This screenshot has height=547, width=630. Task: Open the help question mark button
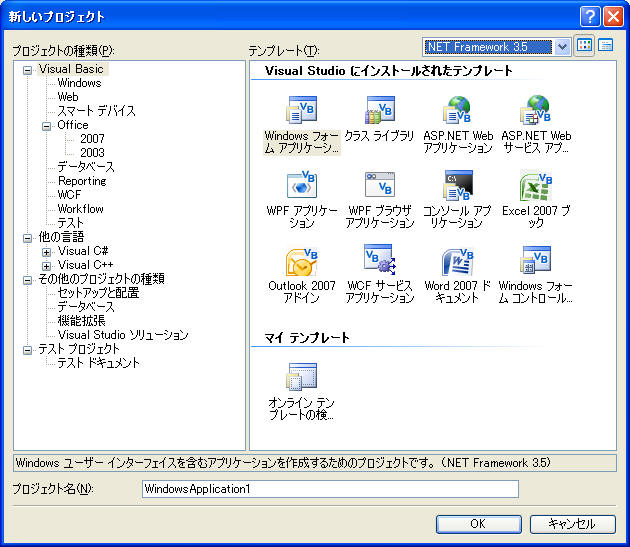[x=590, y=16]
